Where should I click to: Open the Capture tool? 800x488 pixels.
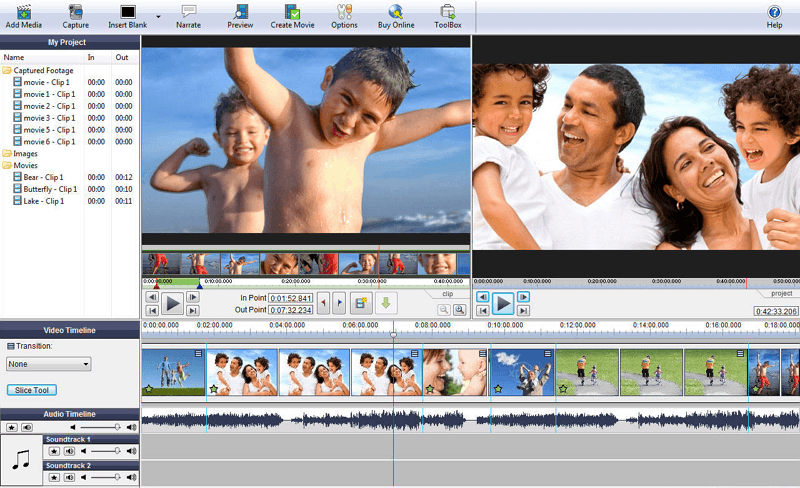75,14
